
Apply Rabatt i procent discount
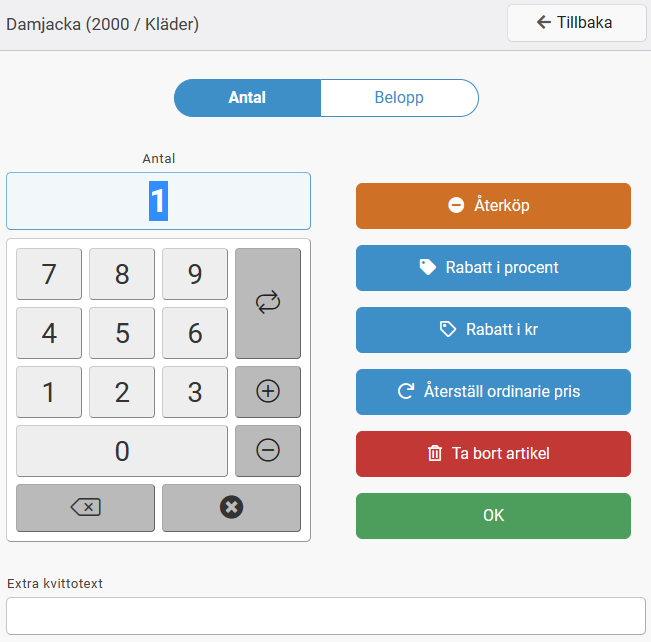pyautogui.click(x=493, y=268)
